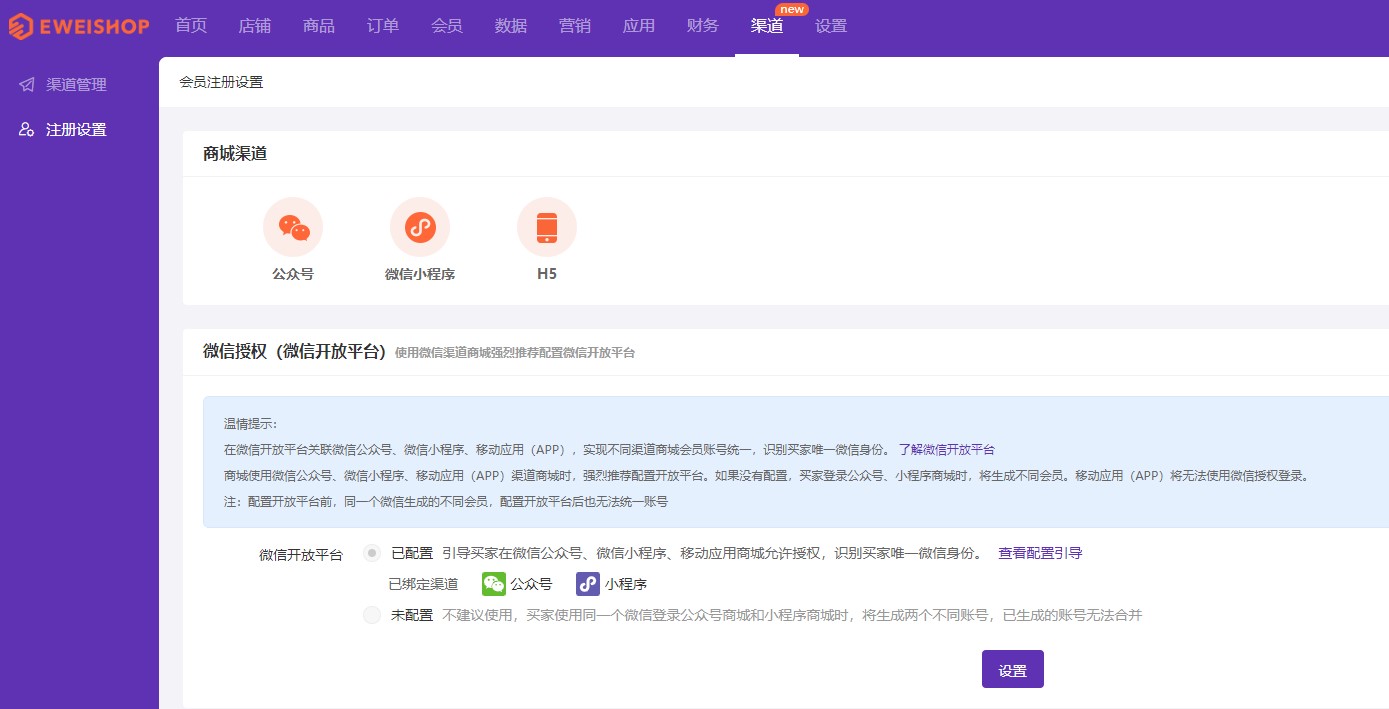Click the new badge above 渠道
The width and height of the screenshot is (1389, 709).
[x=792, y=9]
